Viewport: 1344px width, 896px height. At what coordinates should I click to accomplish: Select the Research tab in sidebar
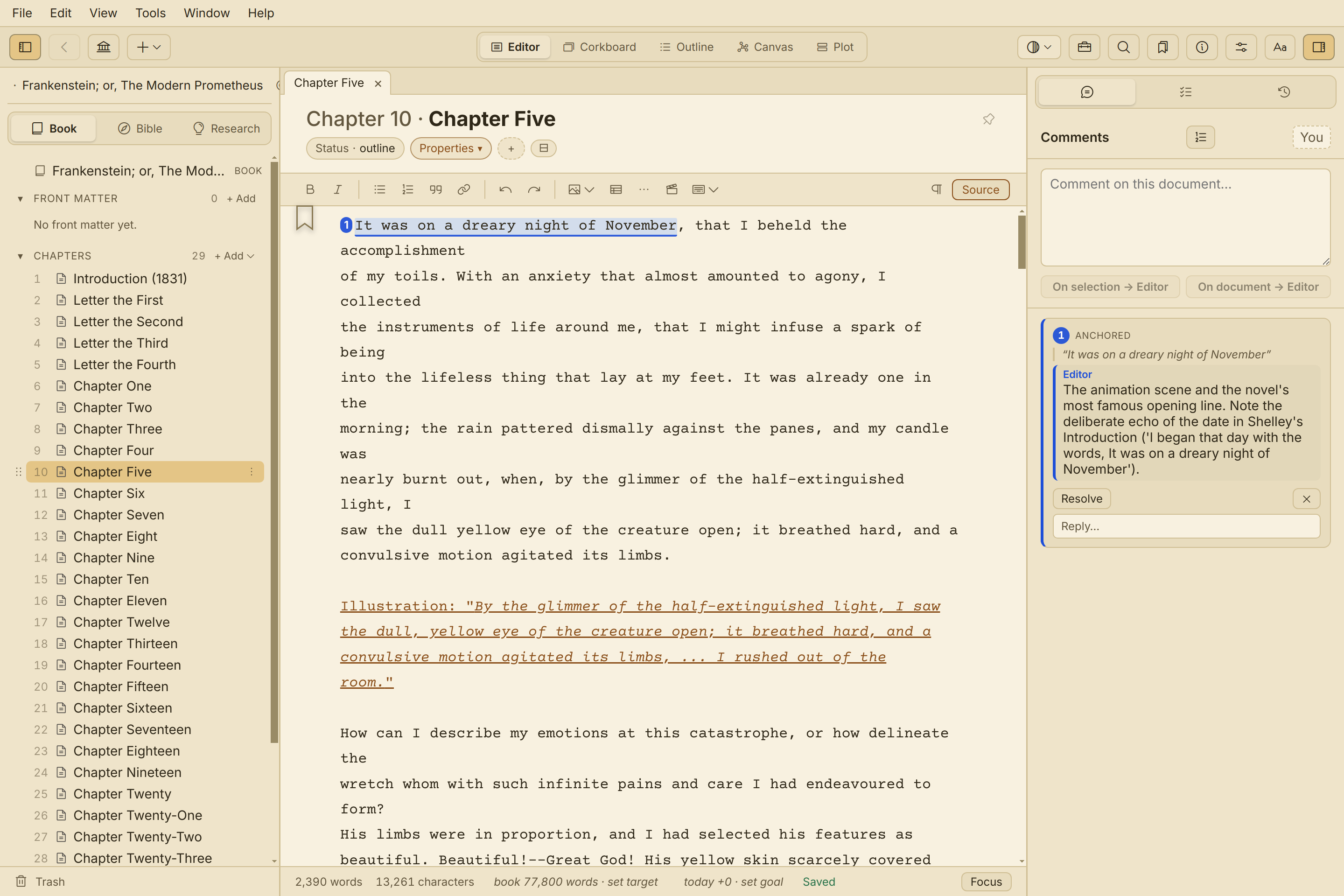point(226,129)
